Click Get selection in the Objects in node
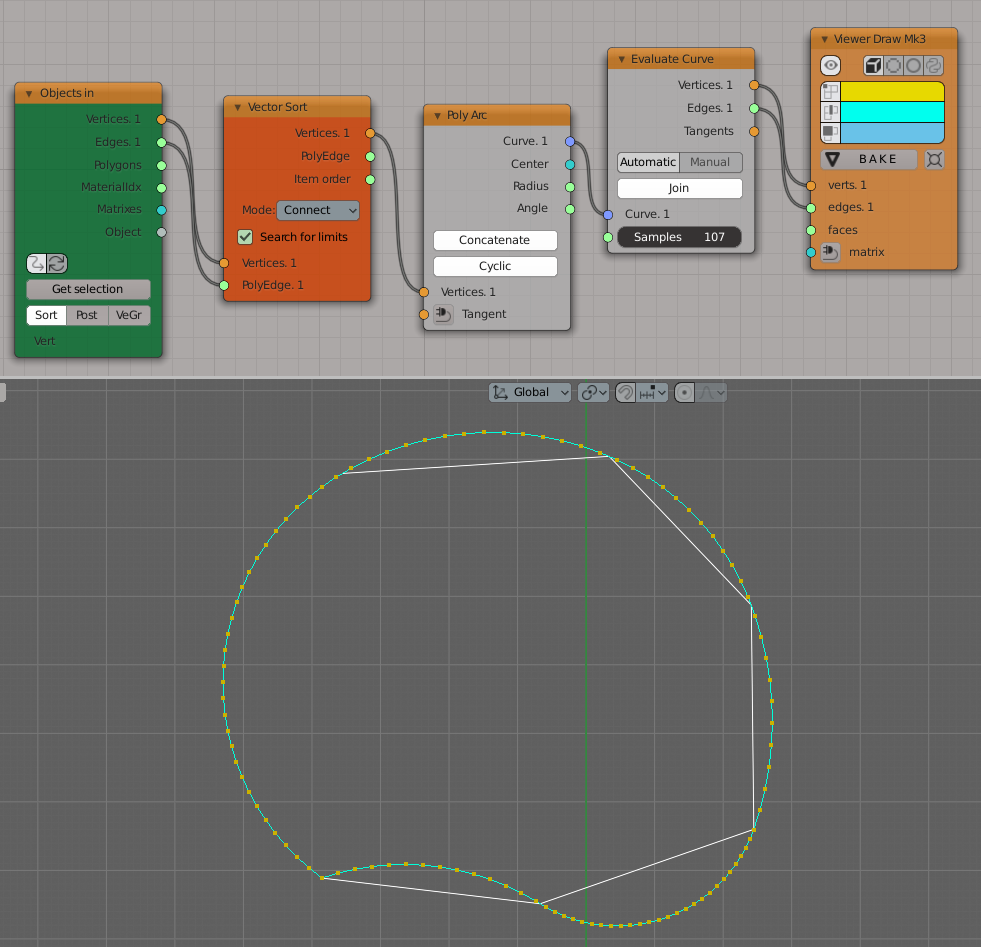981x947 pixels. pyautogui.click(x=88, y=289)
